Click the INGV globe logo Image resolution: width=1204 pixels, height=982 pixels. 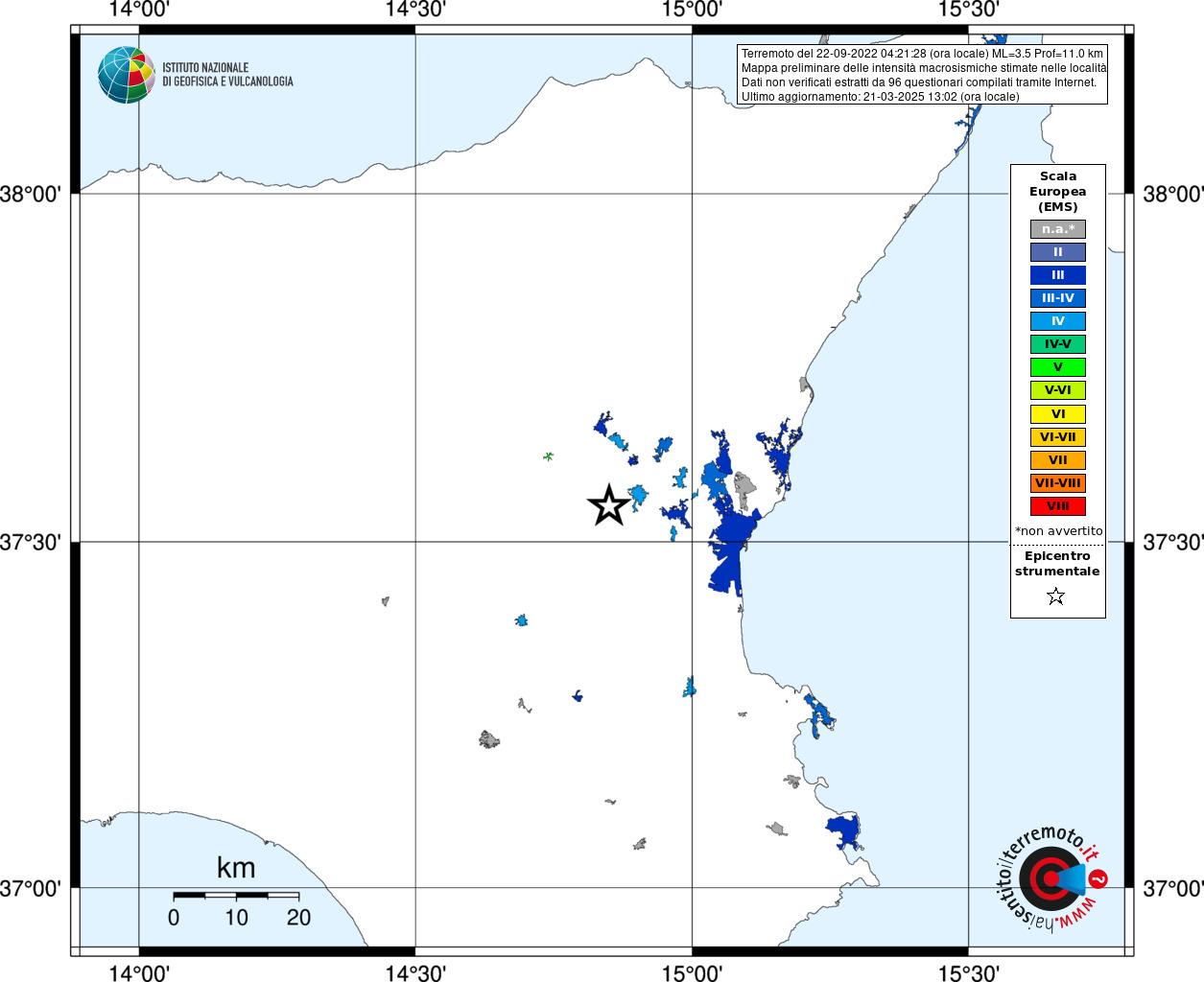[x=127, y=75]
